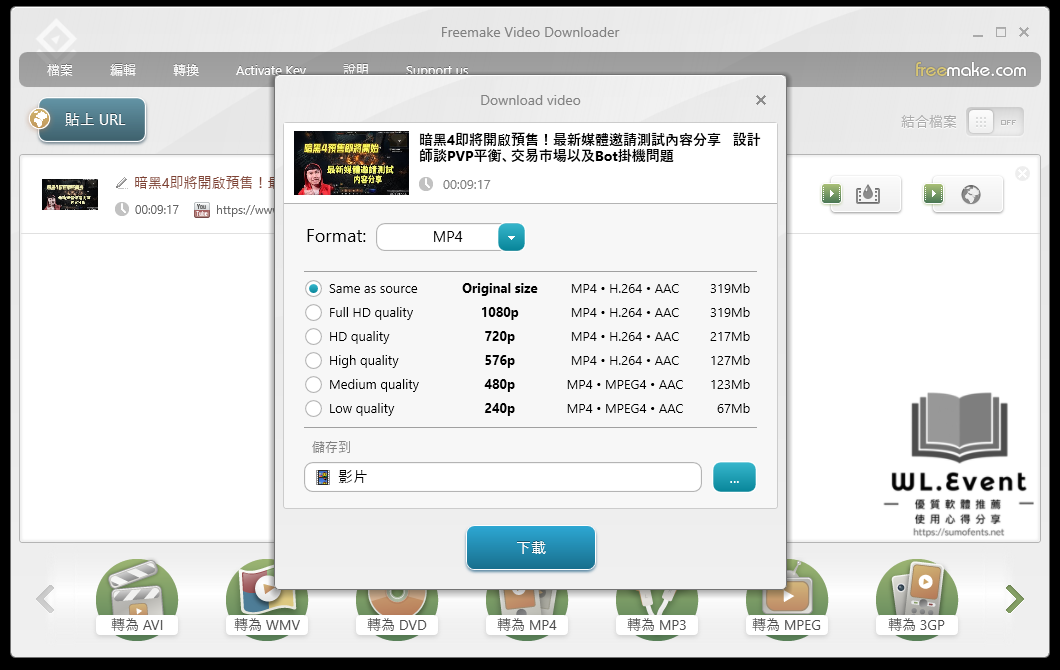This screenshot has width=1060, height=670.
Task: Click the video title in dialog
Action: (x=589, y=148)
